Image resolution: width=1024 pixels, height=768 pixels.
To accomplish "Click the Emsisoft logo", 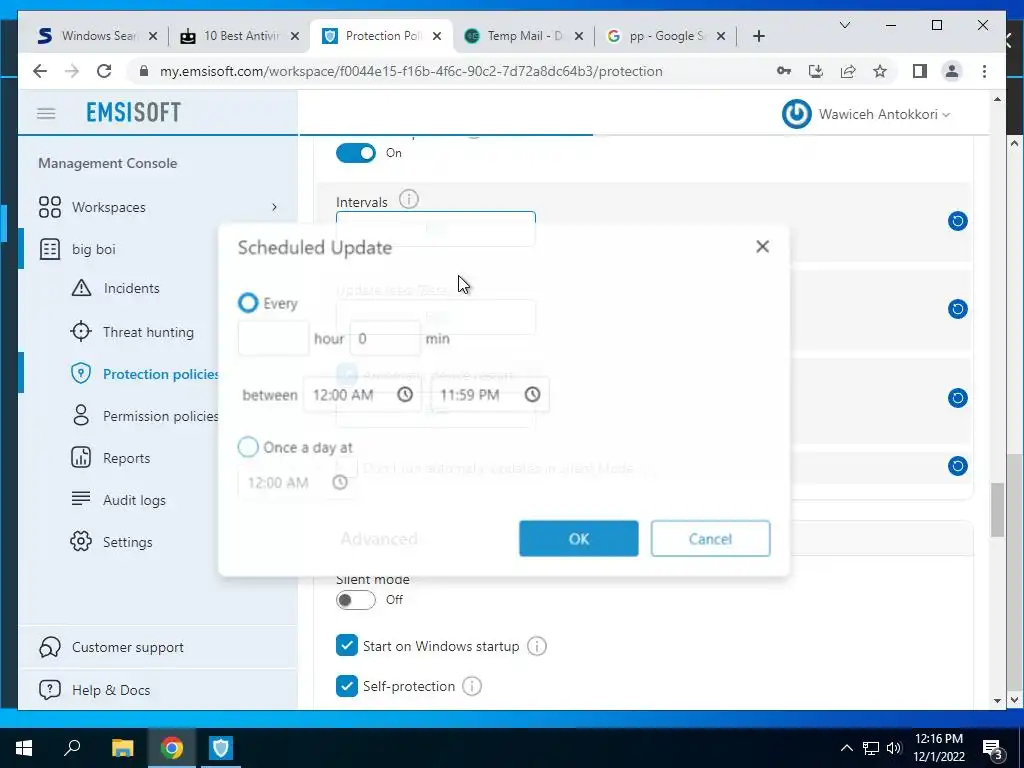I will coord(133,112).
